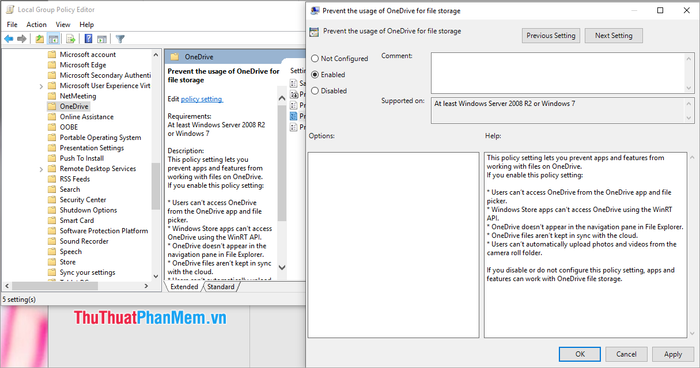Click the Smart Card folder icon

click(52, 220)
